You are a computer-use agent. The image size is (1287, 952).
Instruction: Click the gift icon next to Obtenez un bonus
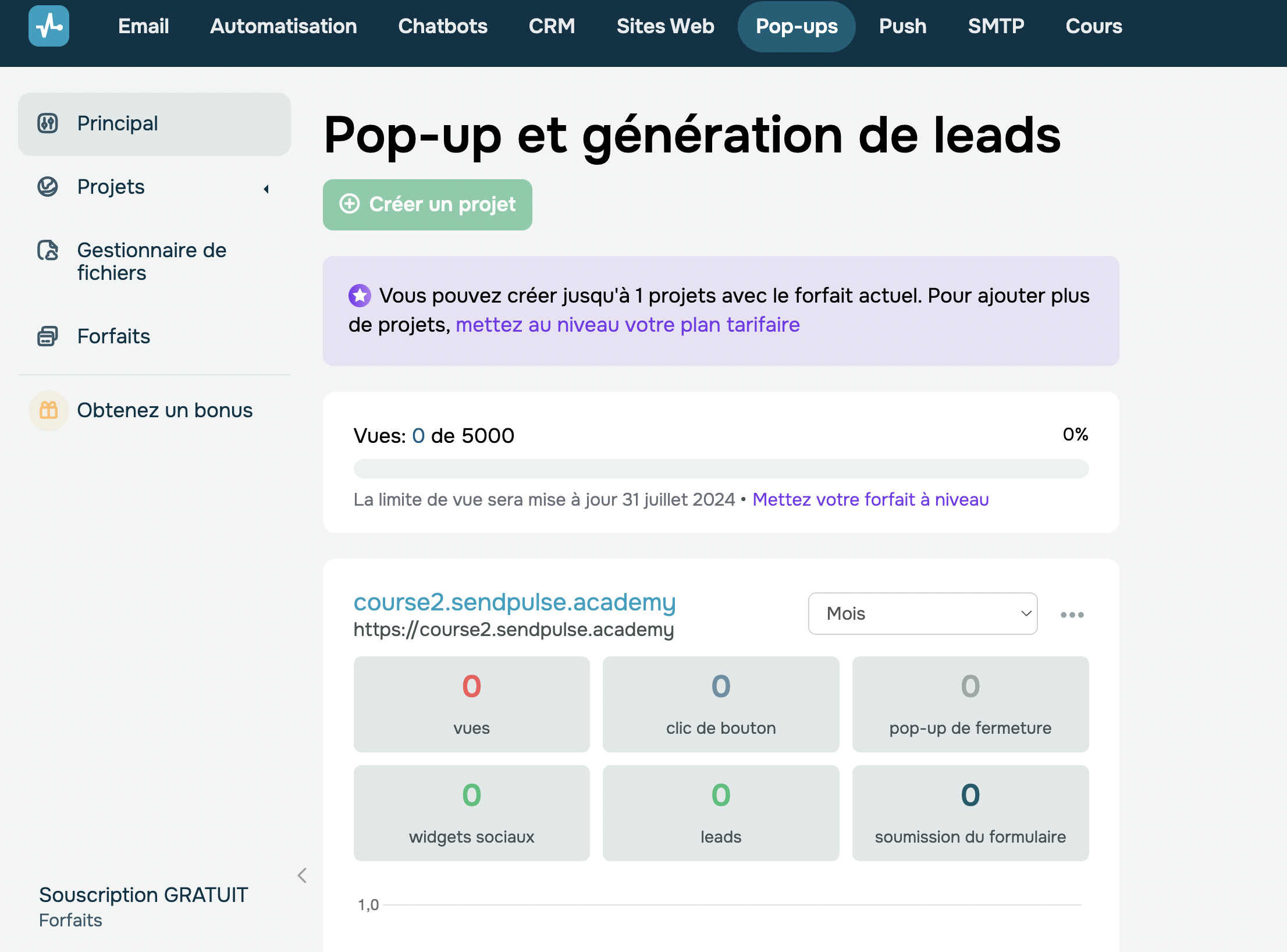[x=49, y=410]
